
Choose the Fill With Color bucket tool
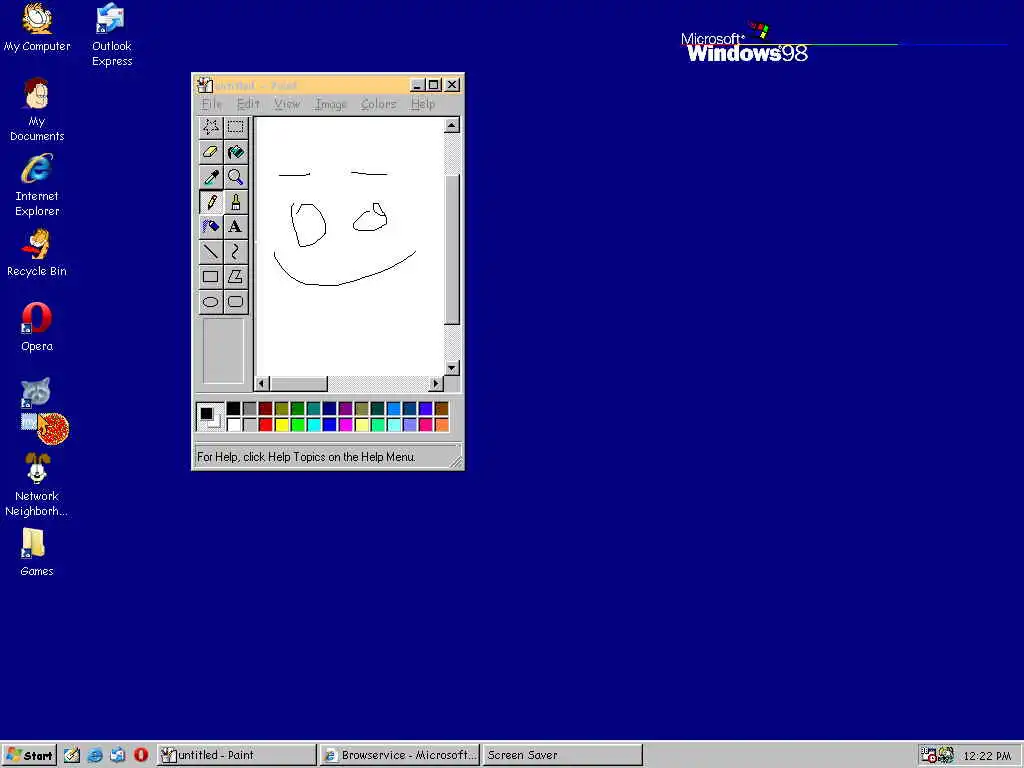(235, 152)
